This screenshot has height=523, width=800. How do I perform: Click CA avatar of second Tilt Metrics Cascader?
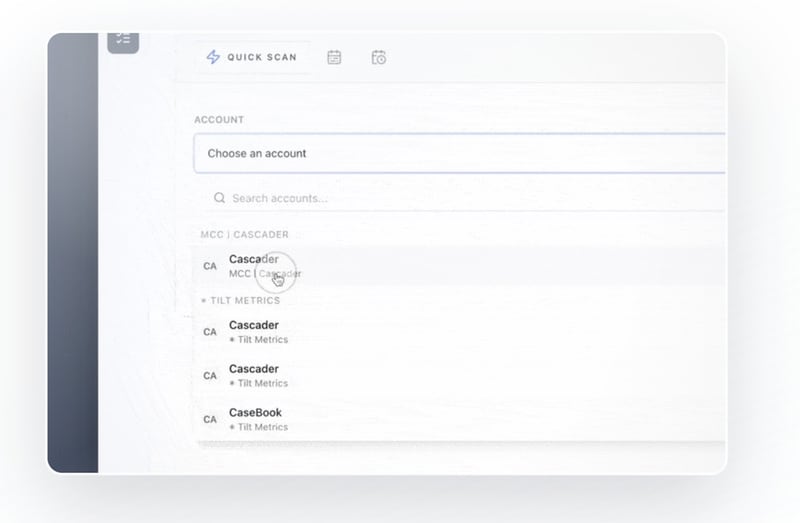[x=210, y=376]
